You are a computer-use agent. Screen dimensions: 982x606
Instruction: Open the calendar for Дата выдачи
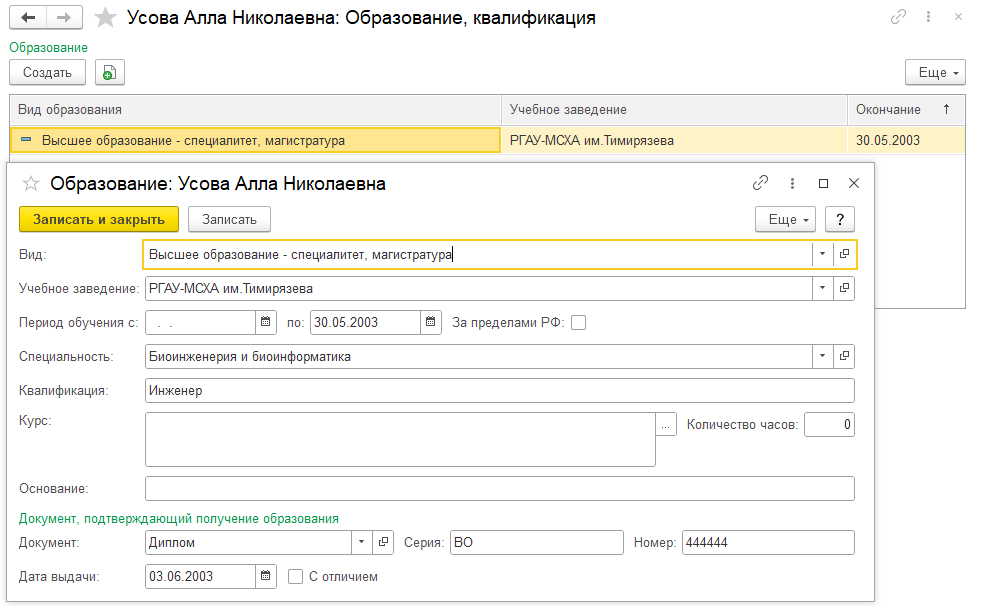(x=266, y=576)
